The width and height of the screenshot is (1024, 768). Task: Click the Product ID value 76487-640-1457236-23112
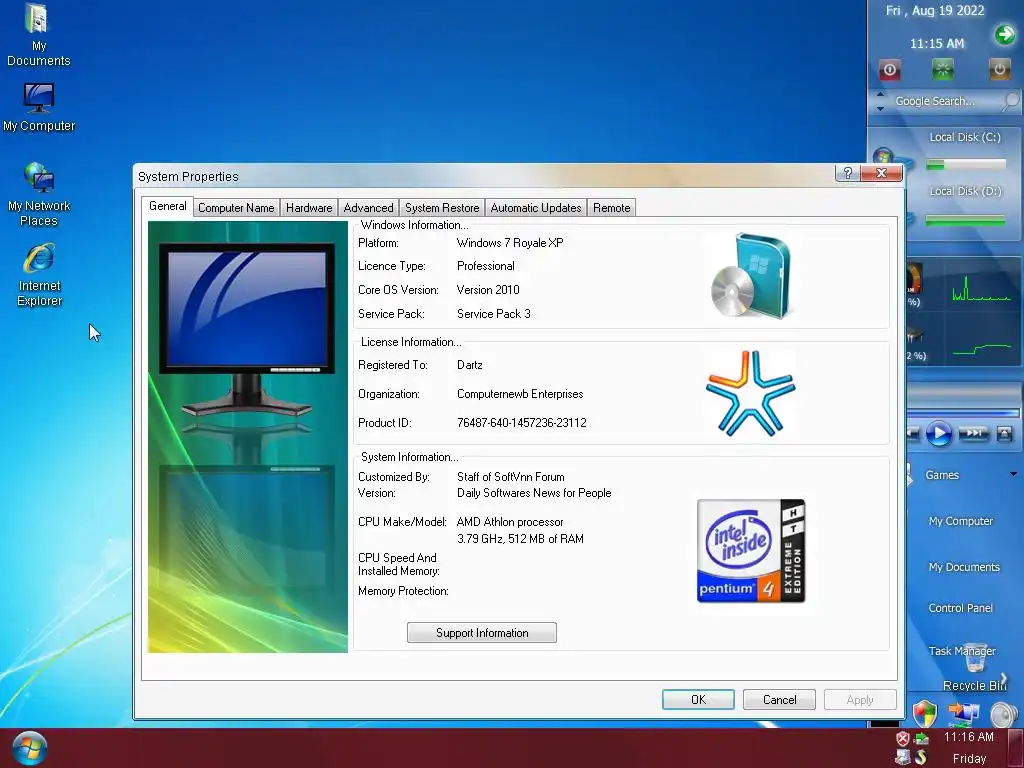(x=522, y=423)
